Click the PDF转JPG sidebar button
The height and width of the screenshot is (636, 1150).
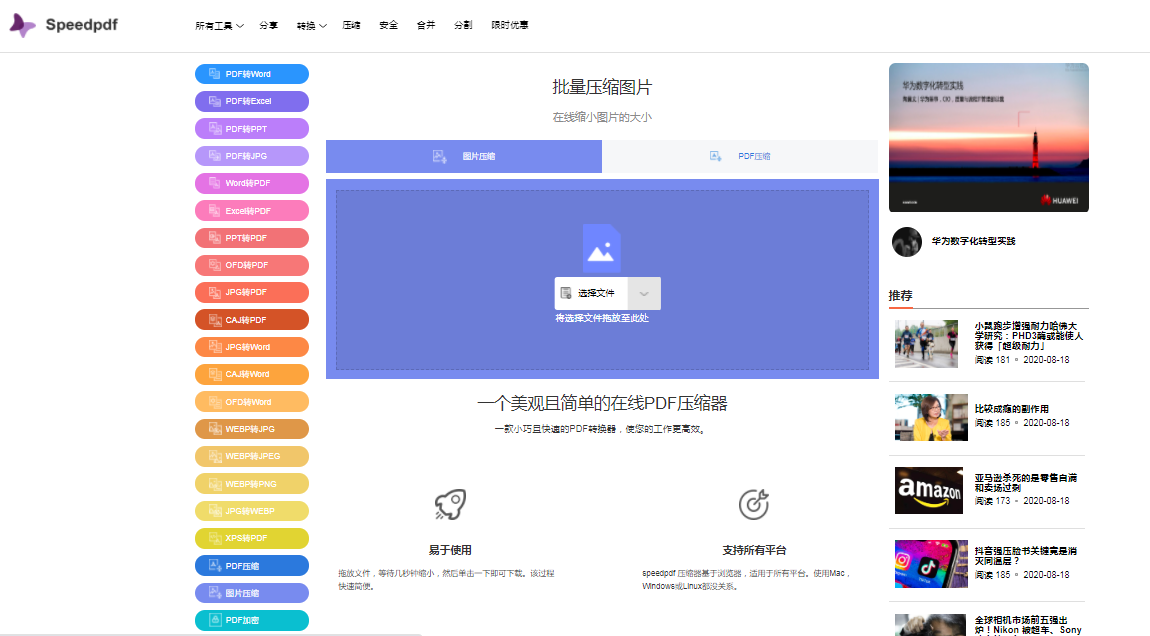tap(252, 156)
